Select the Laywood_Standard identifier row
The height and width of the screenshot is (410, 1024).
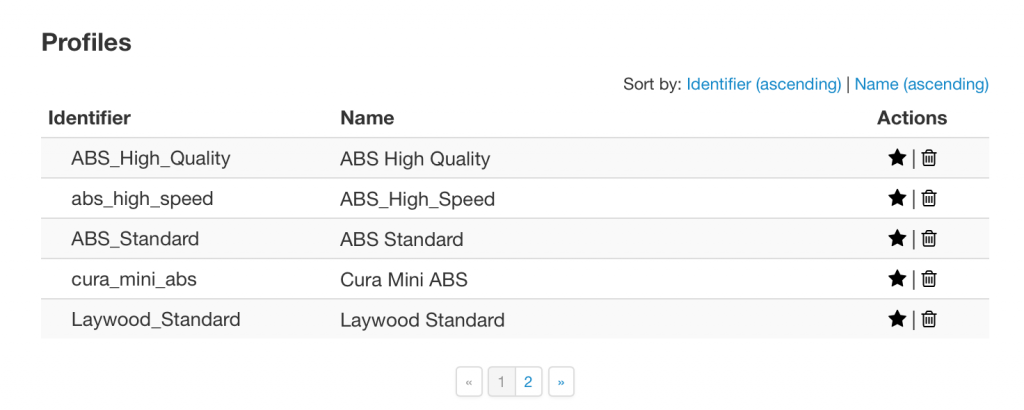pyautogui.click(x=515, y=319)
